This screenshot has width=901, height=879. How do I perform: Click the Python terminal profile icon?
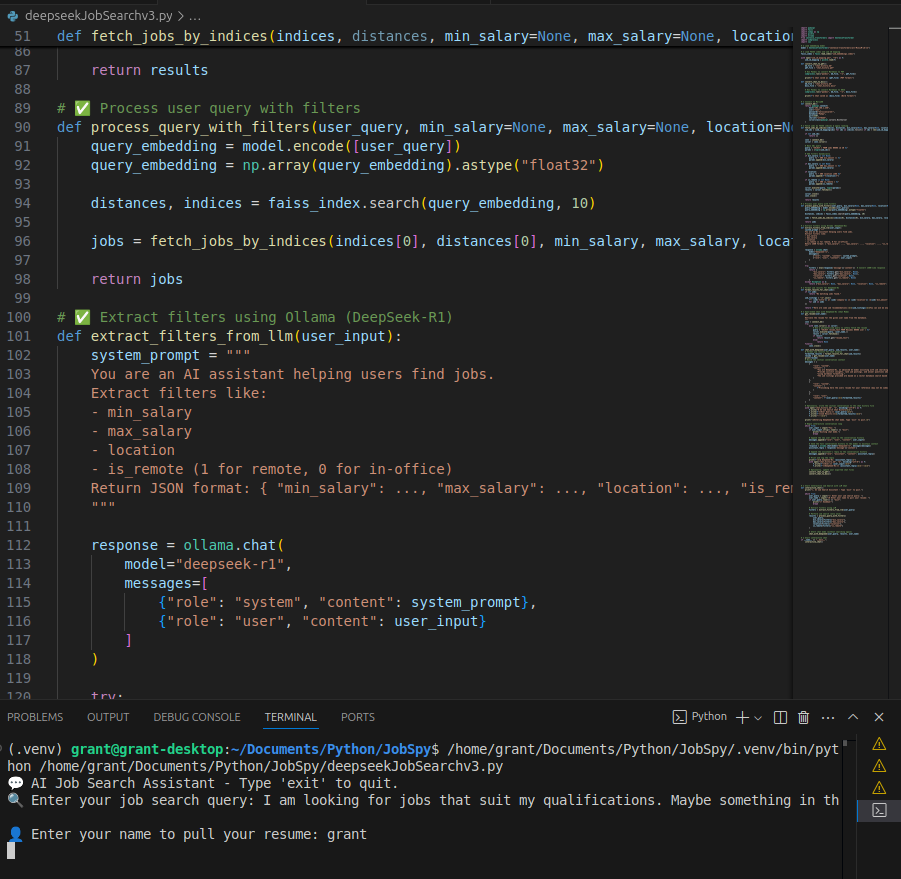coord(679,717)
